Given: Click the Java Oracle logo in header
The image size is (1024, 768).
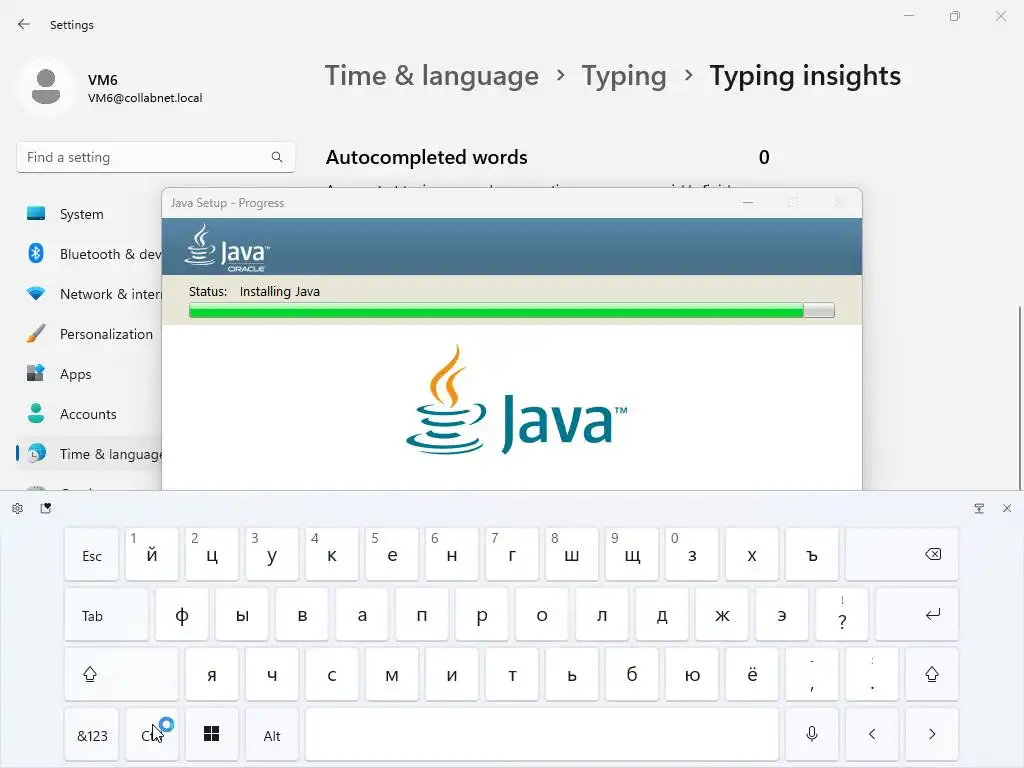Looking at the screenshot, I should click(x=227, y=248).
